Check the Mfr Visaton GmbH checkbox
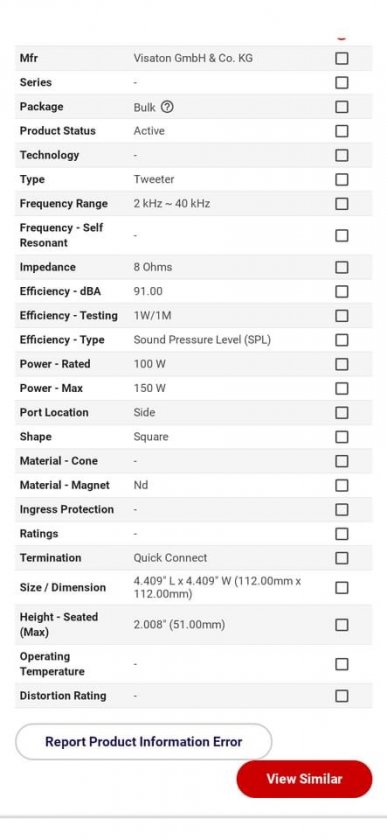Screen dimensions: 387x840 [x=341, y=58]
